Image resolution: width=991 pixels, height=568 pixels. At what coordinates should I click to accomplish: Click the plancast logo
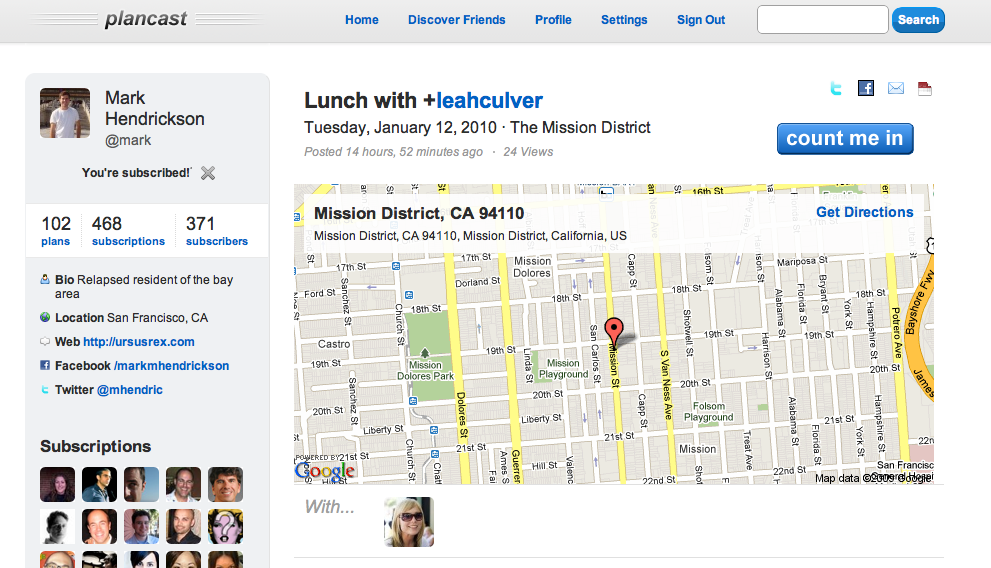tap(146, 19)
